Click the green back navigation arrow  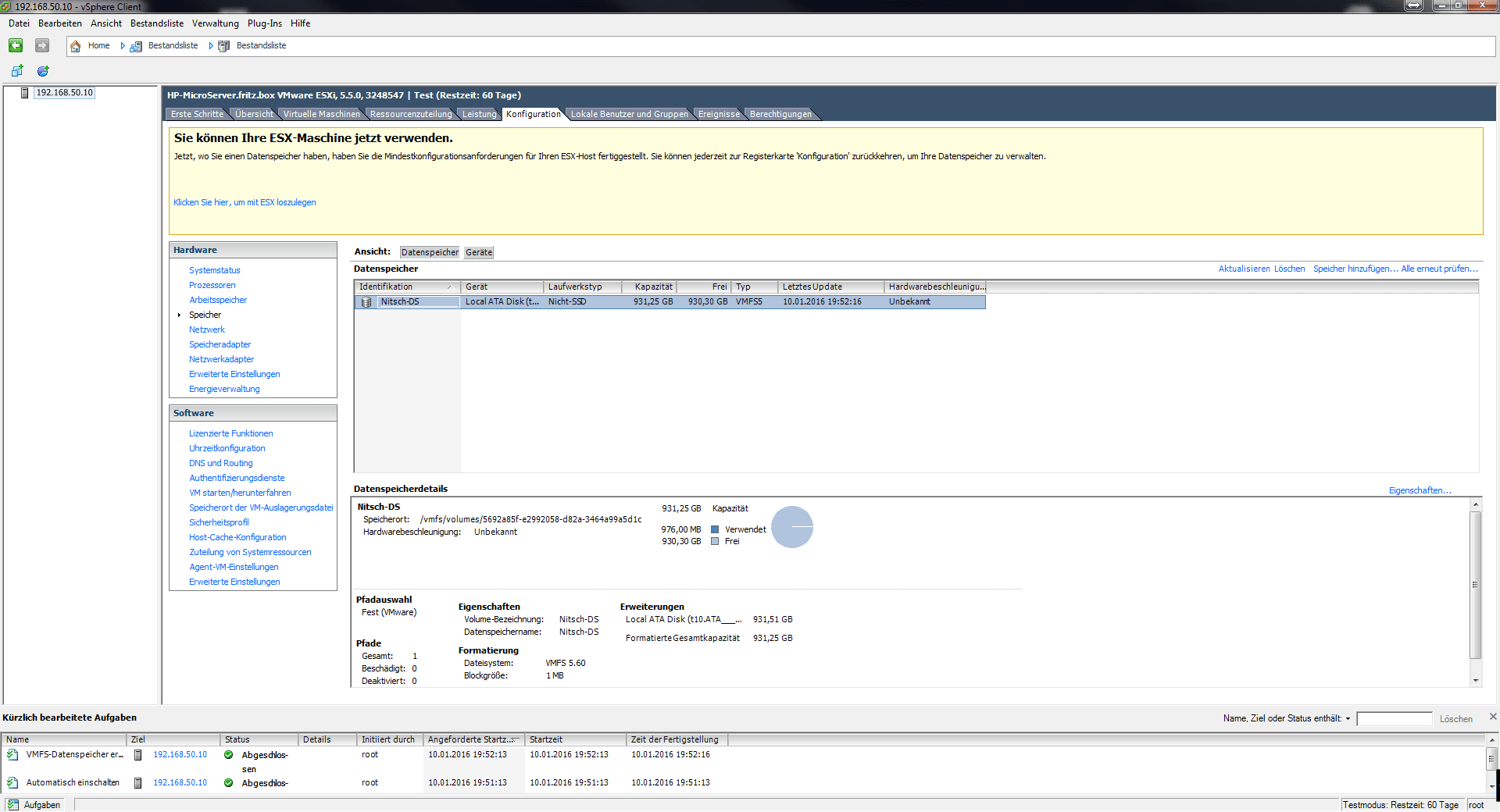click(x=16, y=45)
